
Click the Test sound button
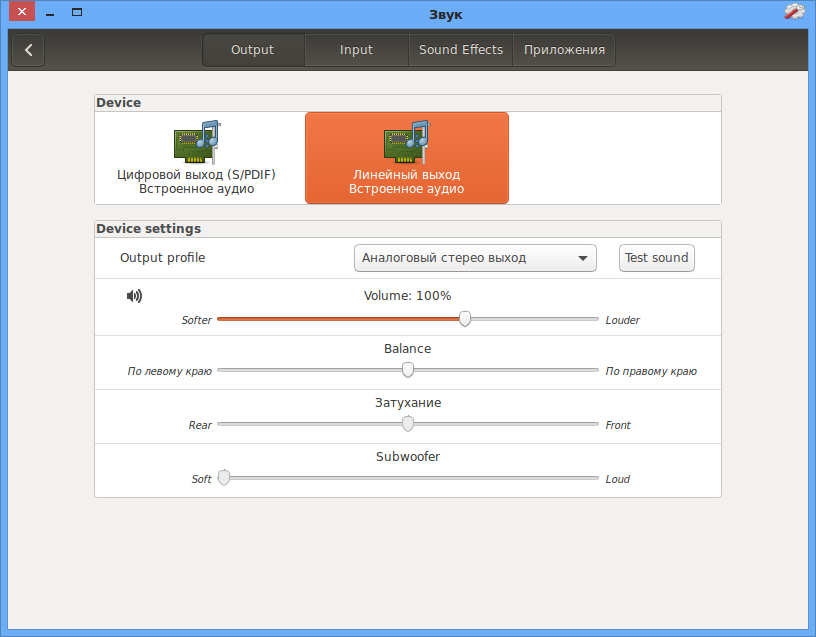[657, 258]
